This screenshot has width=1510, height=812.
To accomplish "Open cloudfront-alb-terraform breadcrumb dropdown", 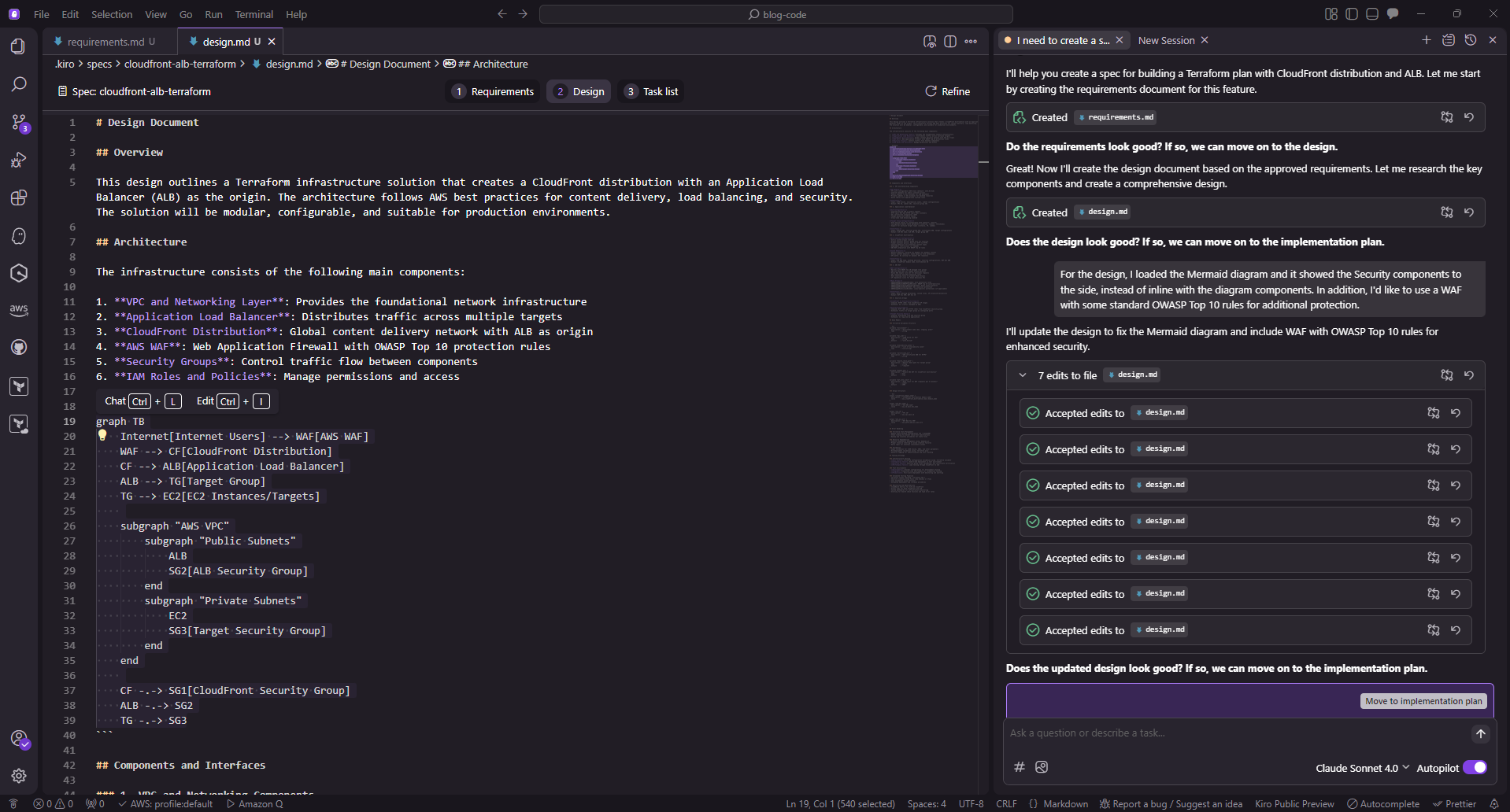I will point(180,64).
